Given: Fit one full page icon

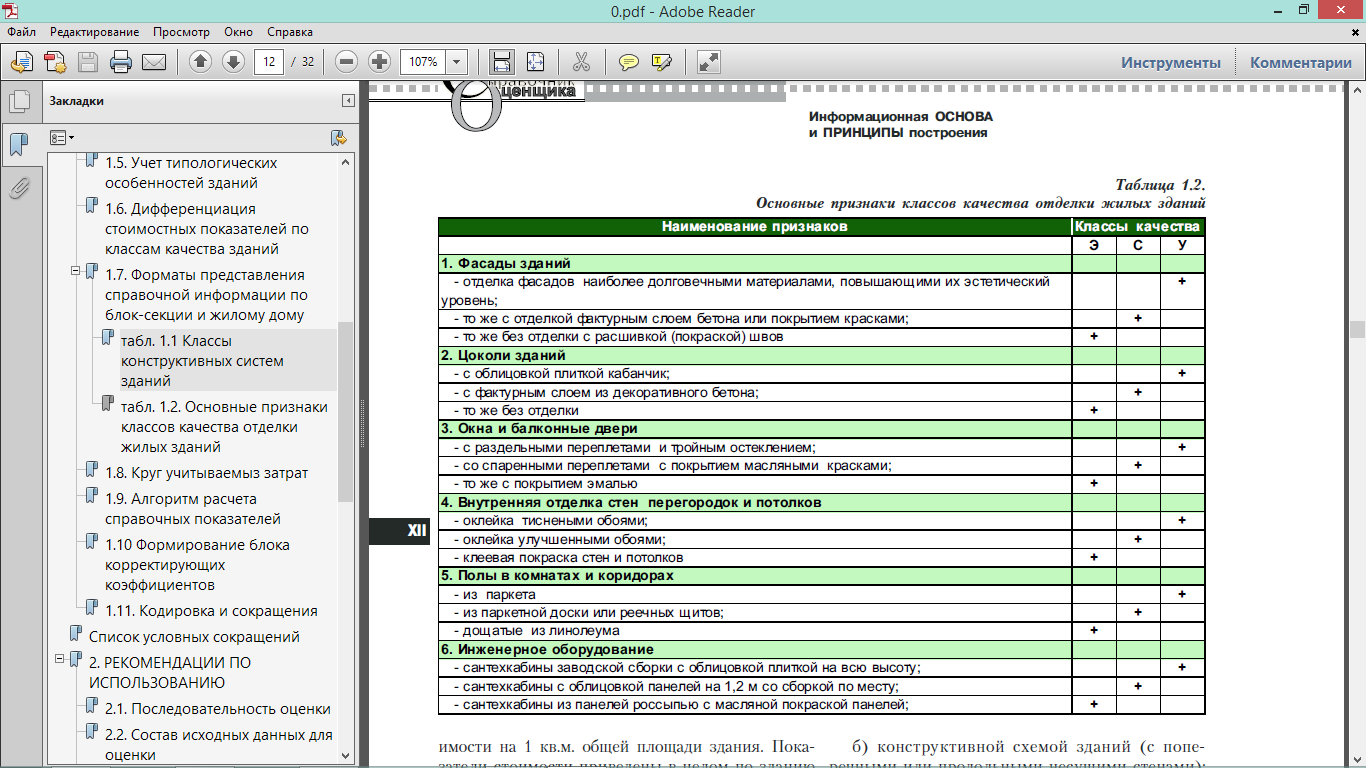Looking at the screenshot, I should click(535, 62).
